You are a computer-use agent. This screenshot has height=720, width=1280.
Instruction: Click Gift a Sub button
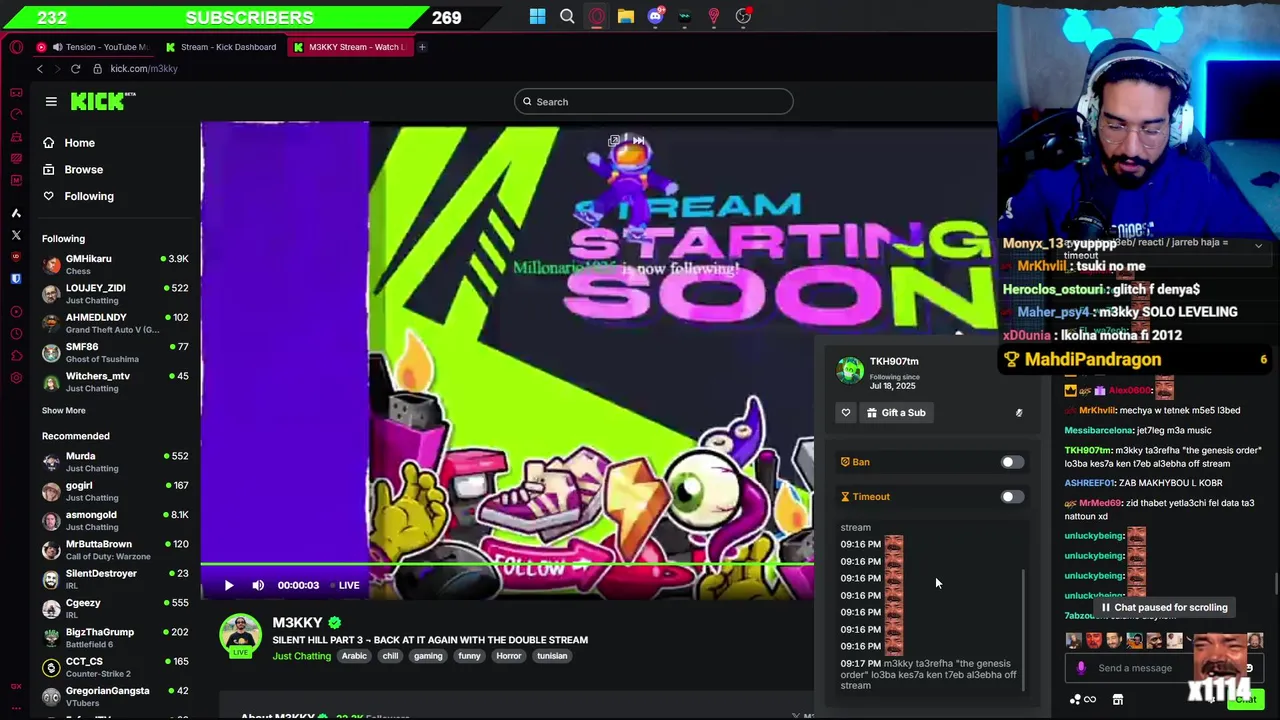coord(896,412)
